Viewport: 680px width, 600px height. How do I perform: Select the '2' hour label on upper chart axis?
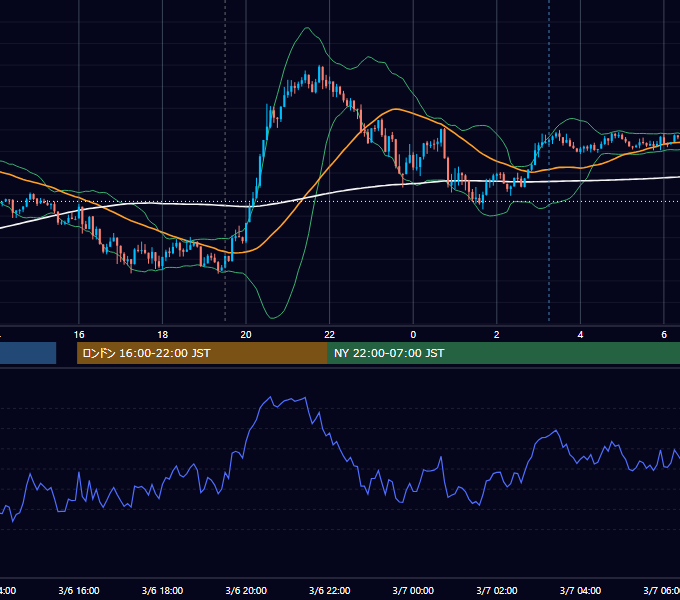497,335
